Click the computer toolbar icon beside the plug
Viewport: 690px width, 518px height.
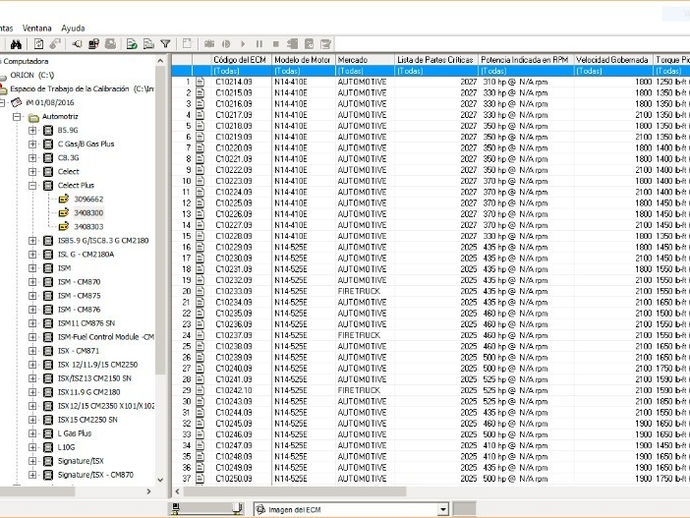94,44
